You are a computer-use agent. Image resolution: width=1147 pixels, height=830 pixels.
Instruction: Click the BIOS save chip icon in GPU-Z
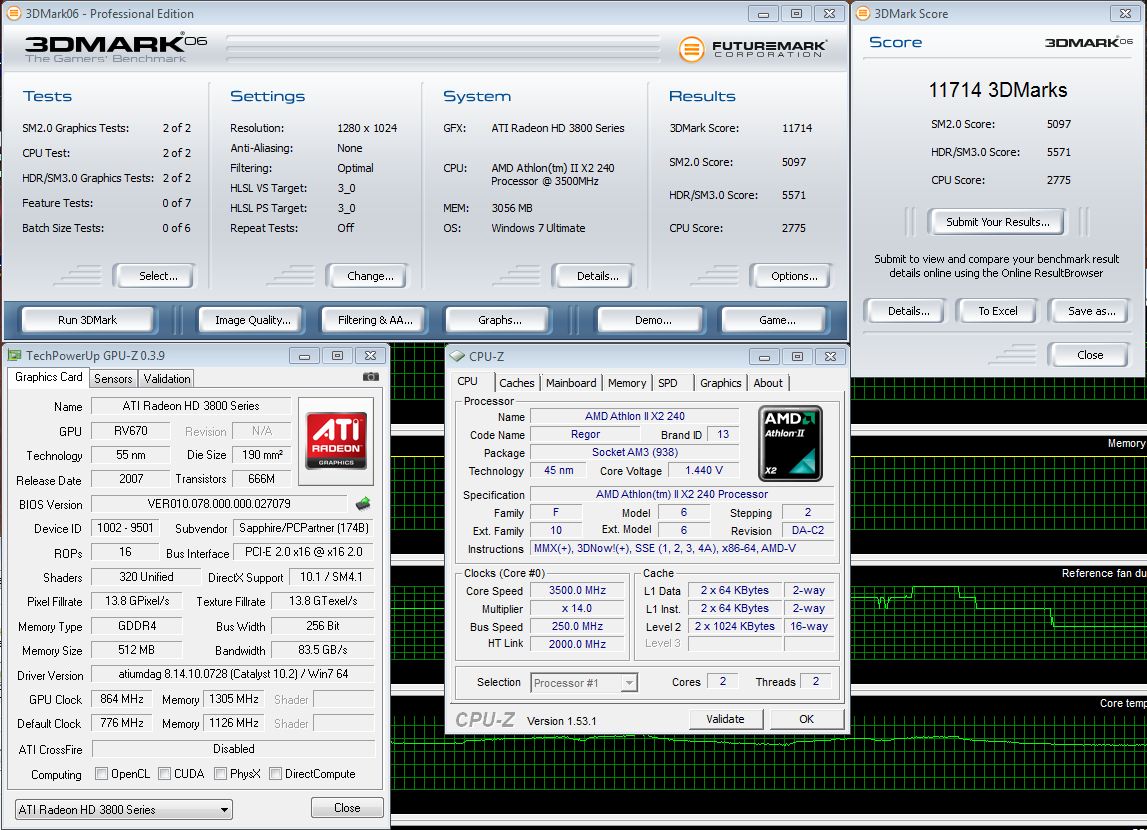tap(363, 504)
